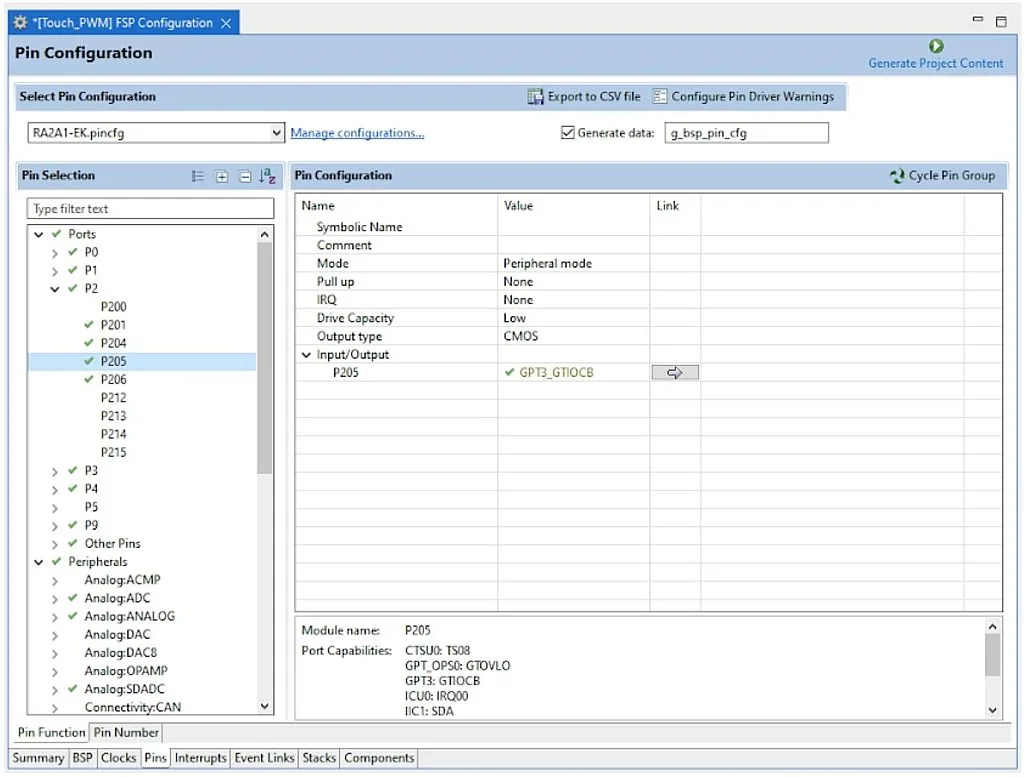The height and width of the screenshot is (777, 1024).
Task: Expand the P3 port tree node
Action: pyautogui.click(x=56, y=471)
